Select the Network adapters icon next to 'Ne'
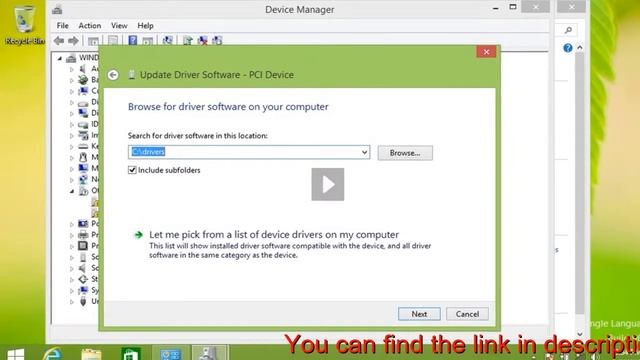The width and height of the screenshot is (640, 360). click(x=83, y=179)
